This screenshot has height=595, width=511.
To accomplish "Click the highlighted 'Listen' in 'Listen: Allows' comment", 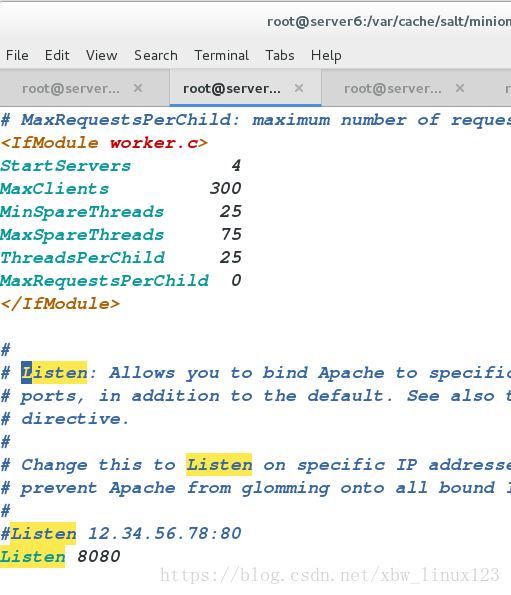I will [x=54, y=373].
